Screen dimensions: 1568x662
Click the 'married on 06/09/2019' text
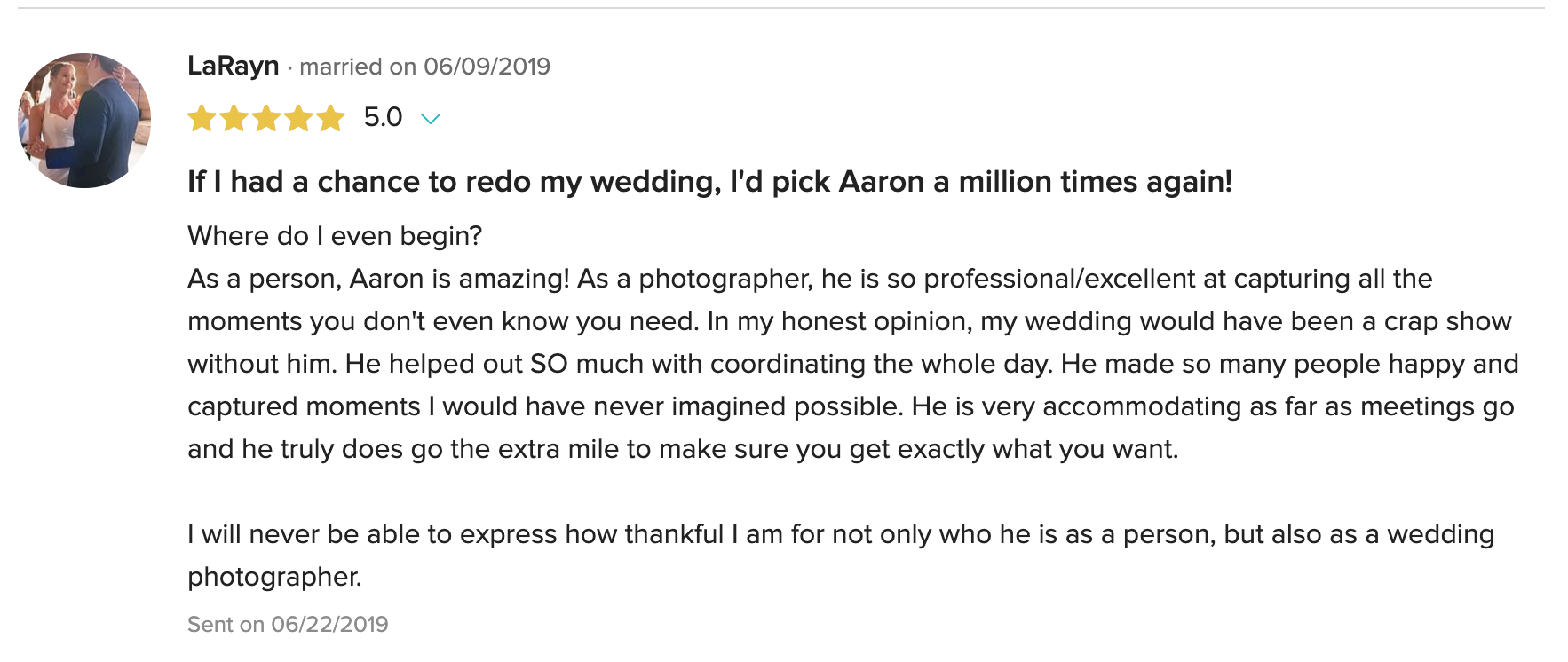(x=424, y=67)
